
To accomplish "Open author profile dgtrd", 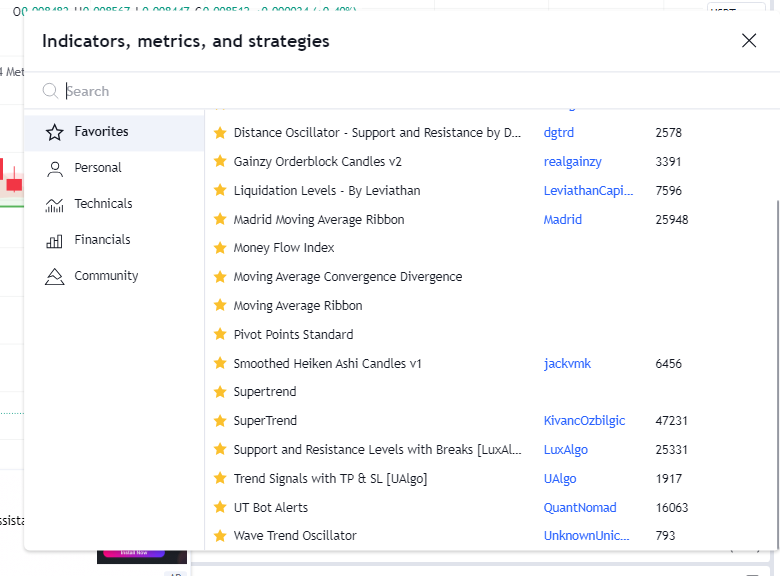I will click(x=559, y=133).
